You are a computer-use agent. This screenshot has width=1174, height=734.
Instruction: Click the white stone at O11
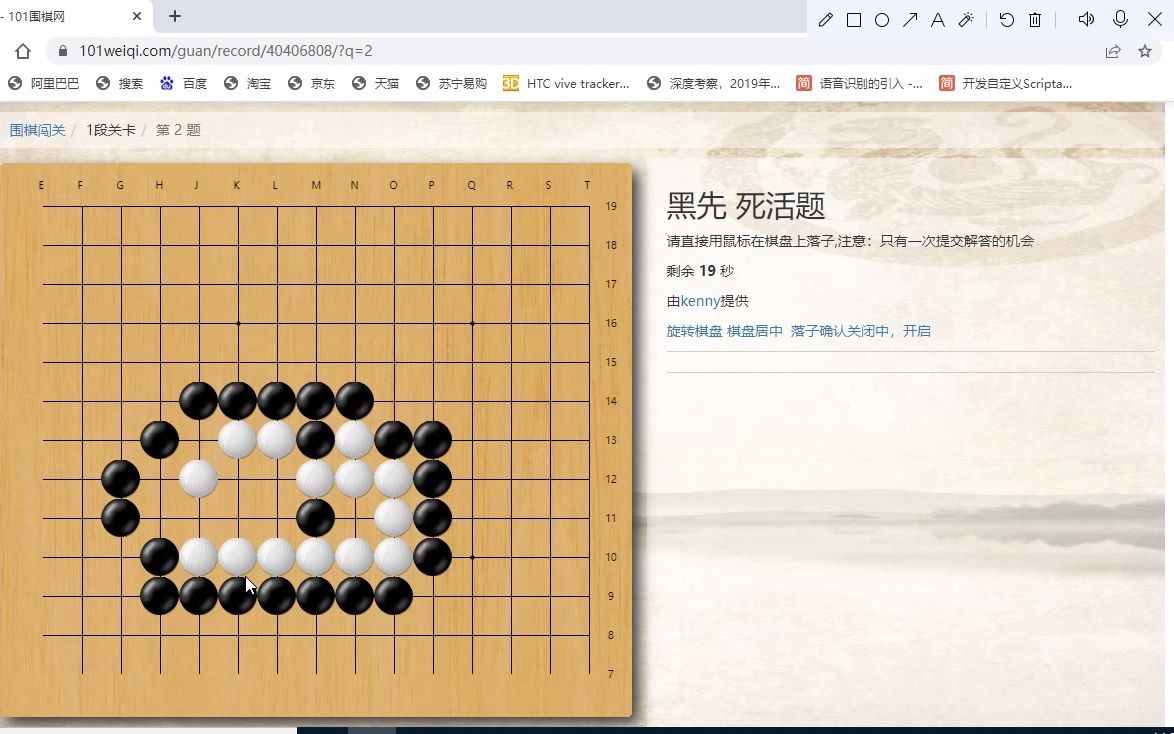tap(393, 518)
